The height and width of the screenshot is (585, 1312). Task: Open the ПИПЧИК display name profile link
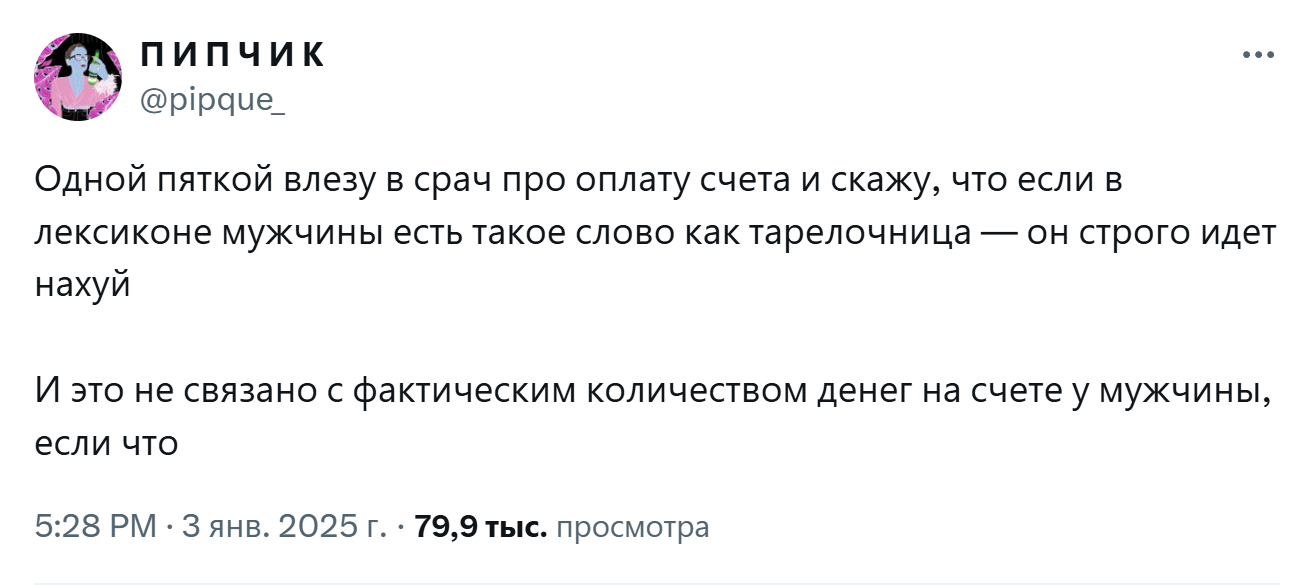[x=232, y=56]
